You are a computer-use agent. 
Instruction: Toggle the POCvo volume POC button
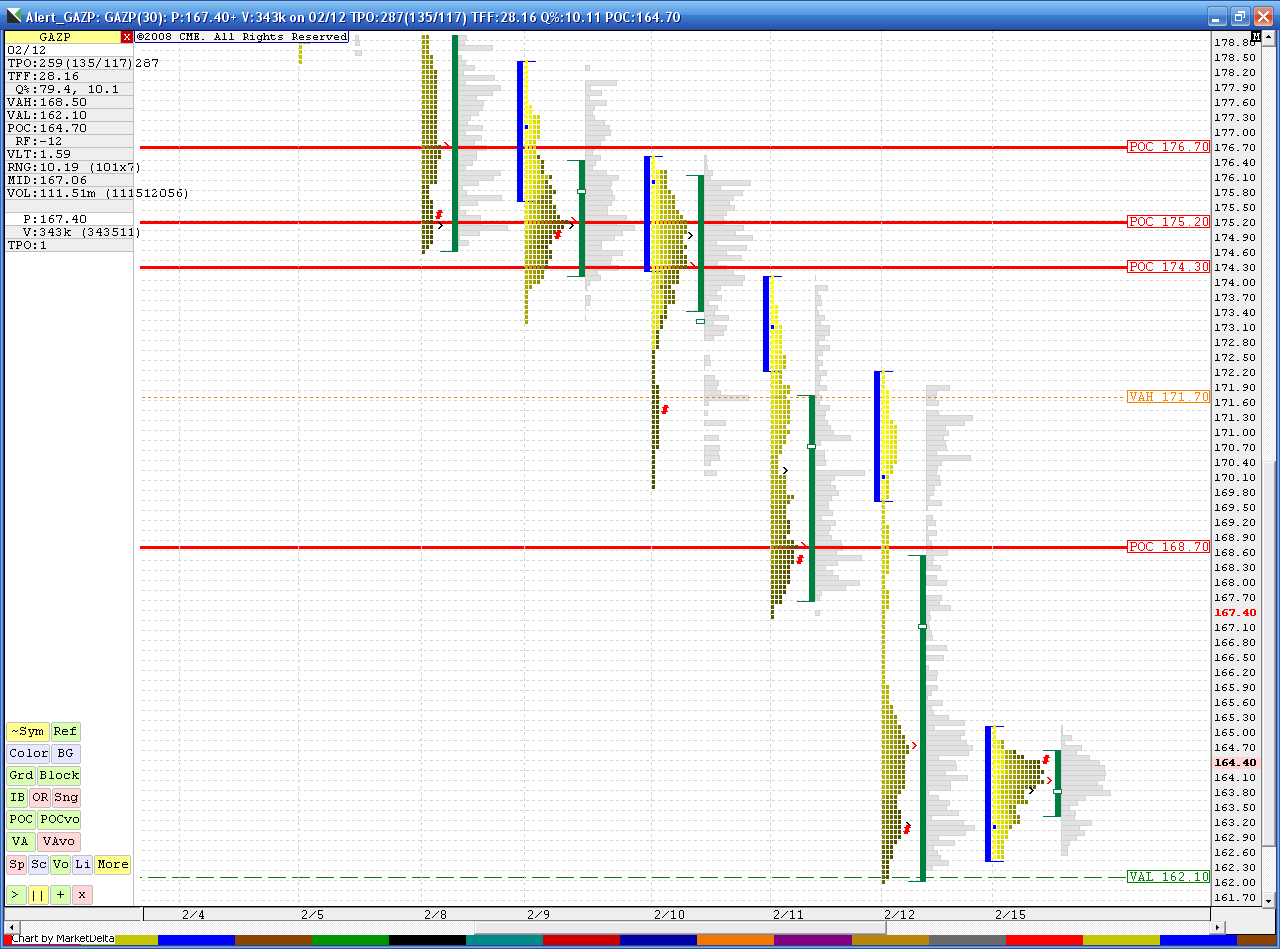[59, 820]
